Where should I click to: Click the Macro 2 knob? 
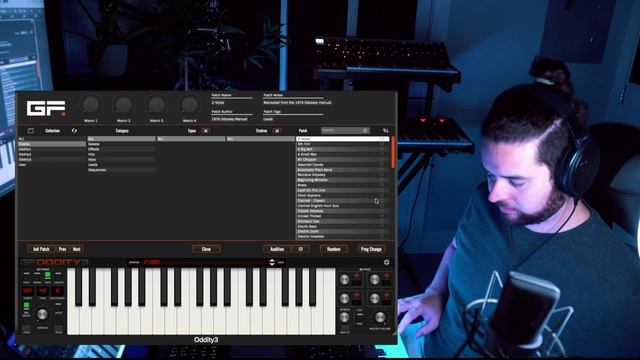(x=124, y=105)
